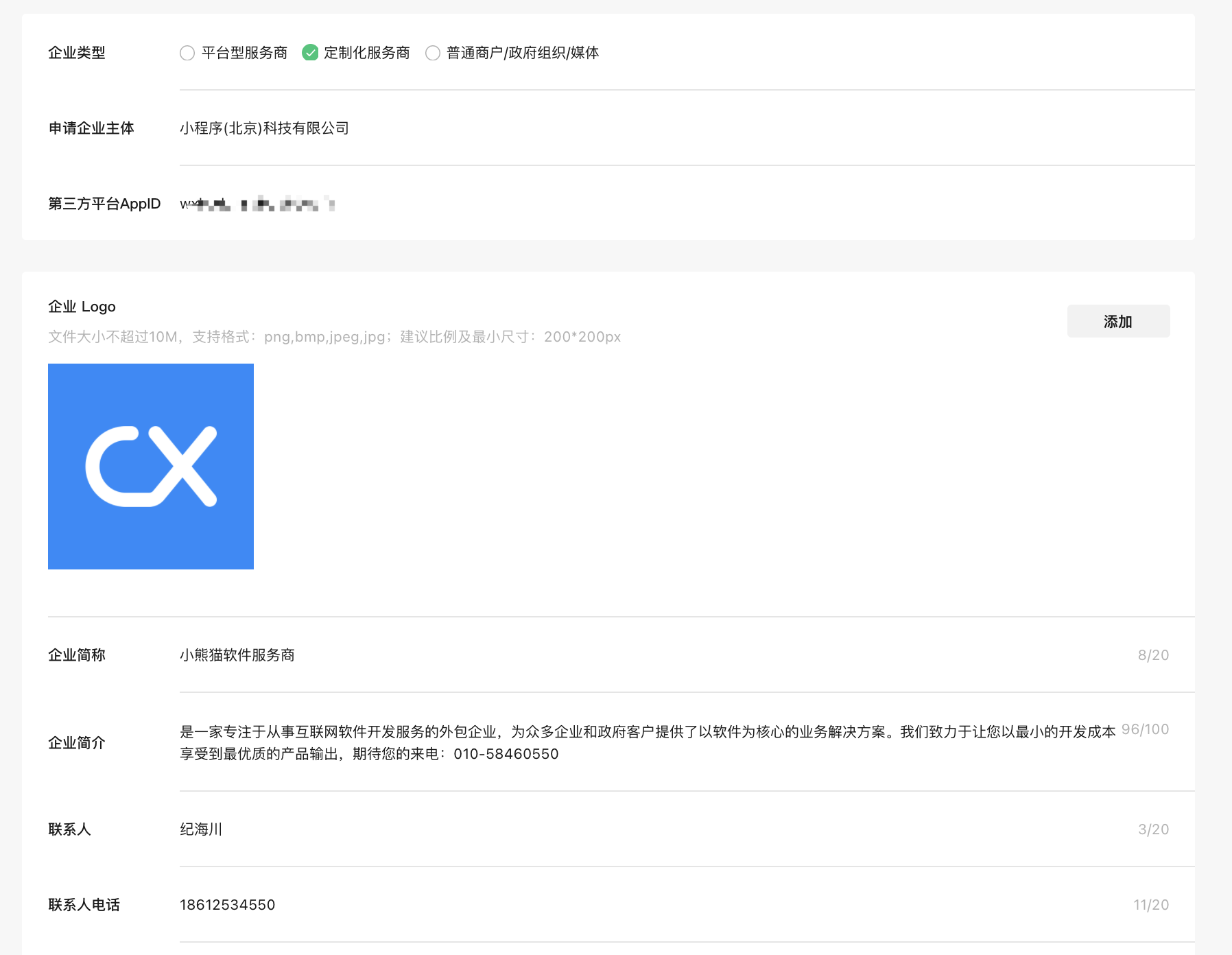Click the 企业 Logo heading
Screen dimensions: 1232x955
82,307
